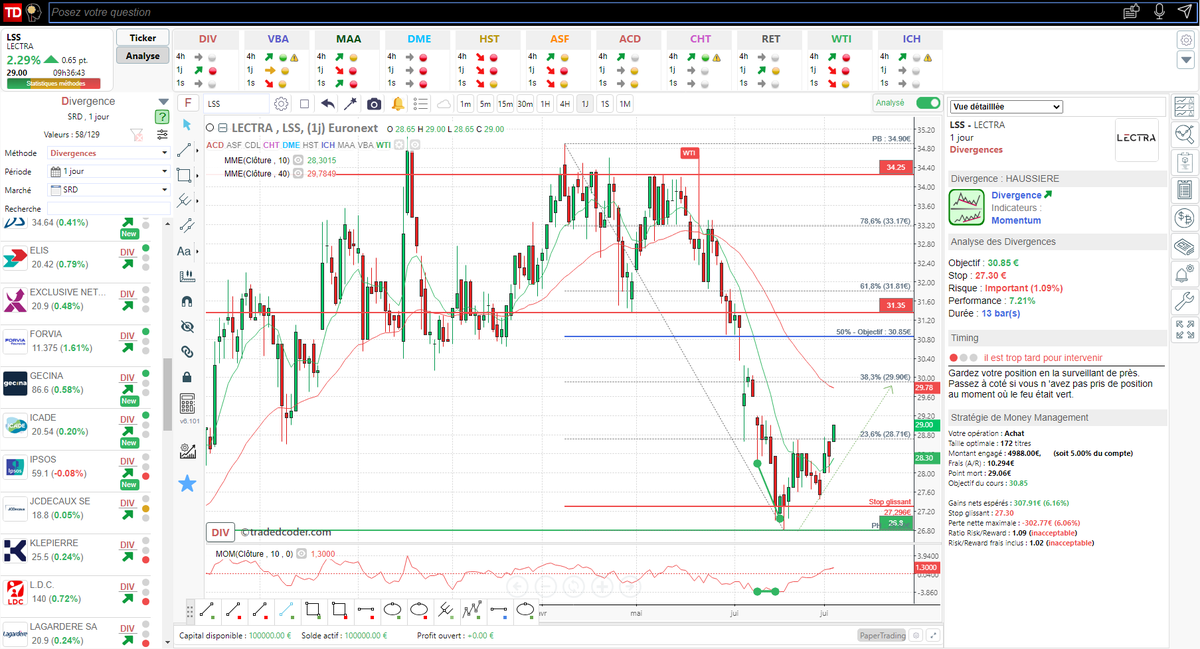Screen dimensions: 1200x649
Task: Toggle the green Analysé switch
Action: [928, 103]
